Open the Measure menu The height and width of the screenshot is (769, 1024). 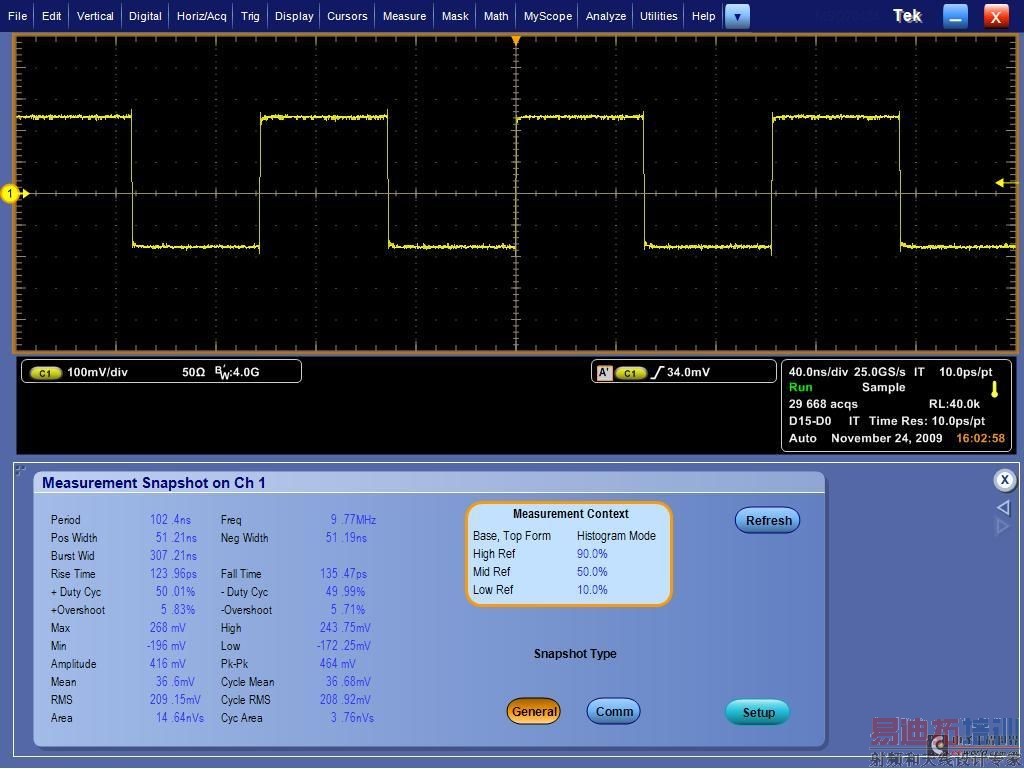(404, 16)
